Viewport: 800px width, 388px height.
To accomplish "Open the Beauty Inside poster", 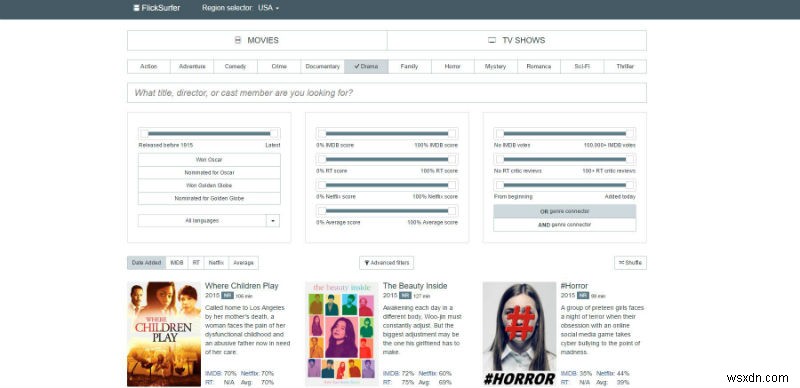I will (x=342, y=334).
